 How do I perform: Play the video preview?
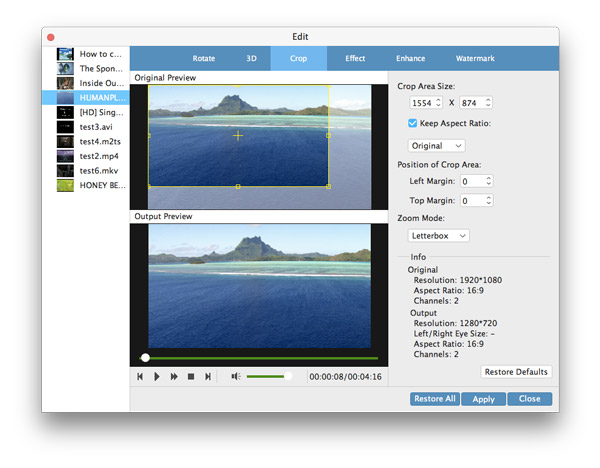point(157,377)
